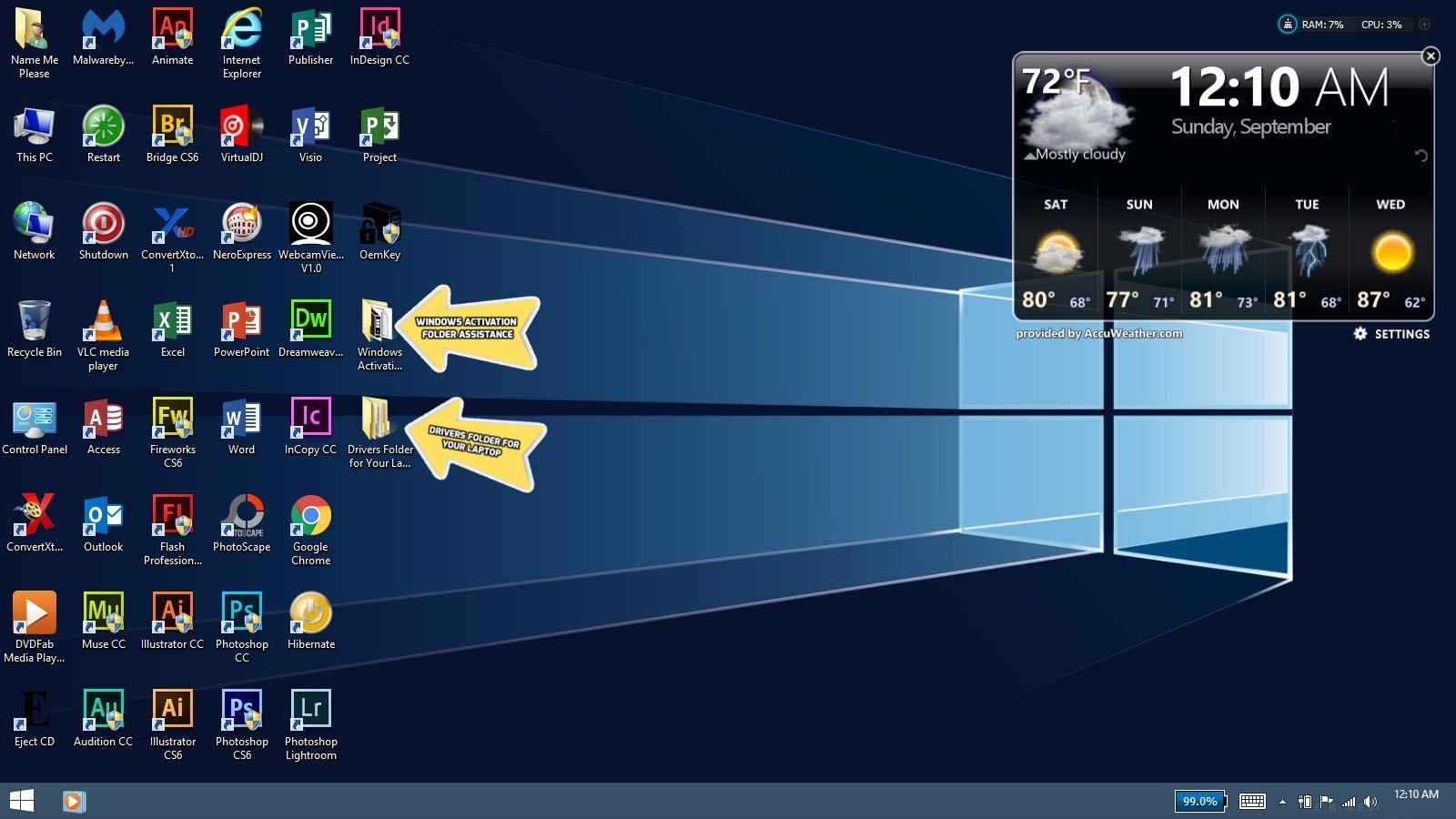Select the SAT forecast tile
The image size is (1456, 819).
point(1056,255)
